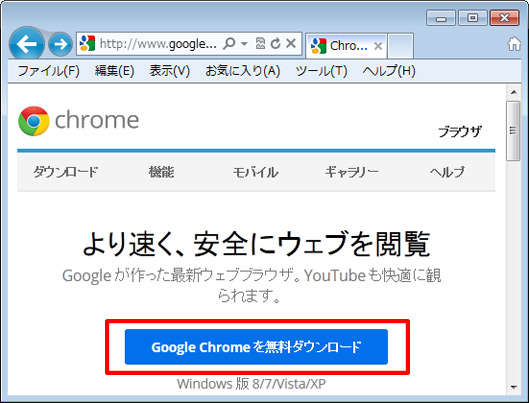
Task: Close the Chro... tab
Action: (x=378, y=46)
